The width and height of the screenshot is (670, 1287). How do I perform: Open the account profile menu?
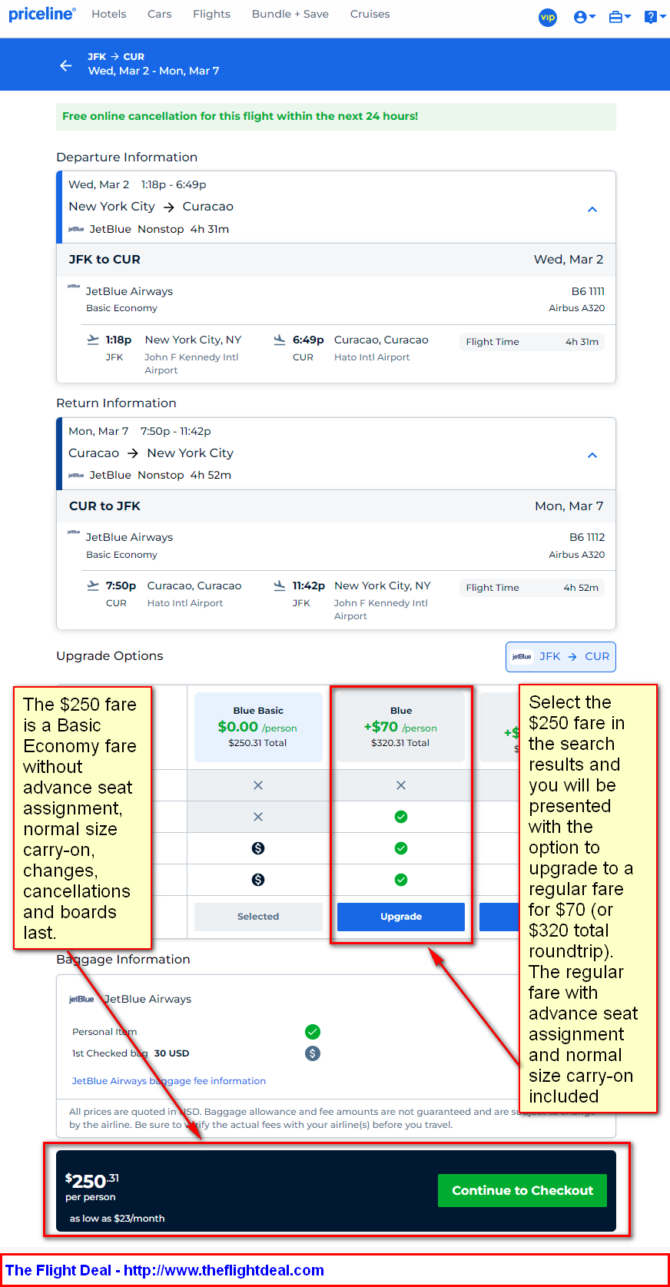[584, 17]
